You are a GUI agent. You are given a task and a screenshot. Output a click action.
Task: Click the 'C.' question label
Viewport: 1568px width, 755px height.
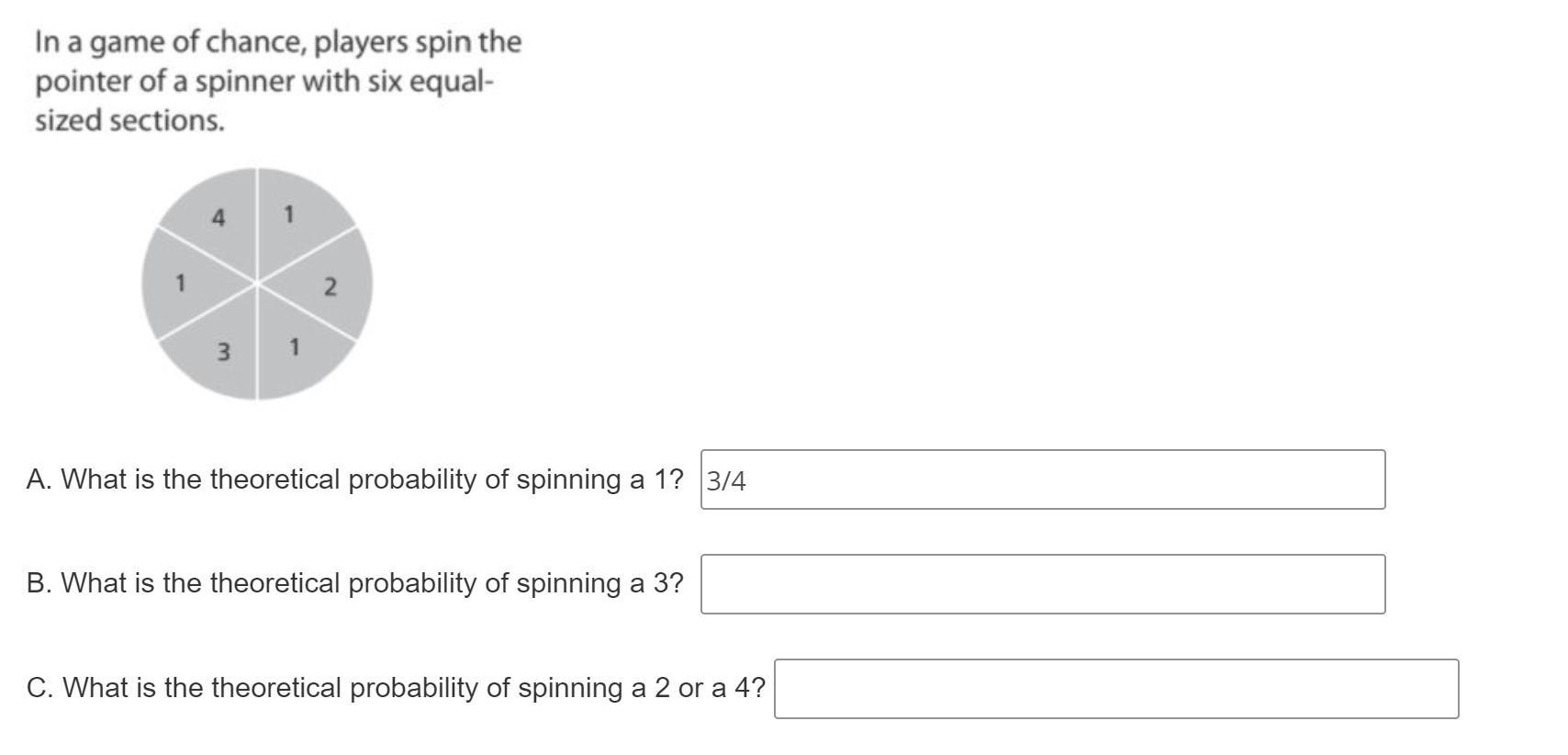pos(40,688)
